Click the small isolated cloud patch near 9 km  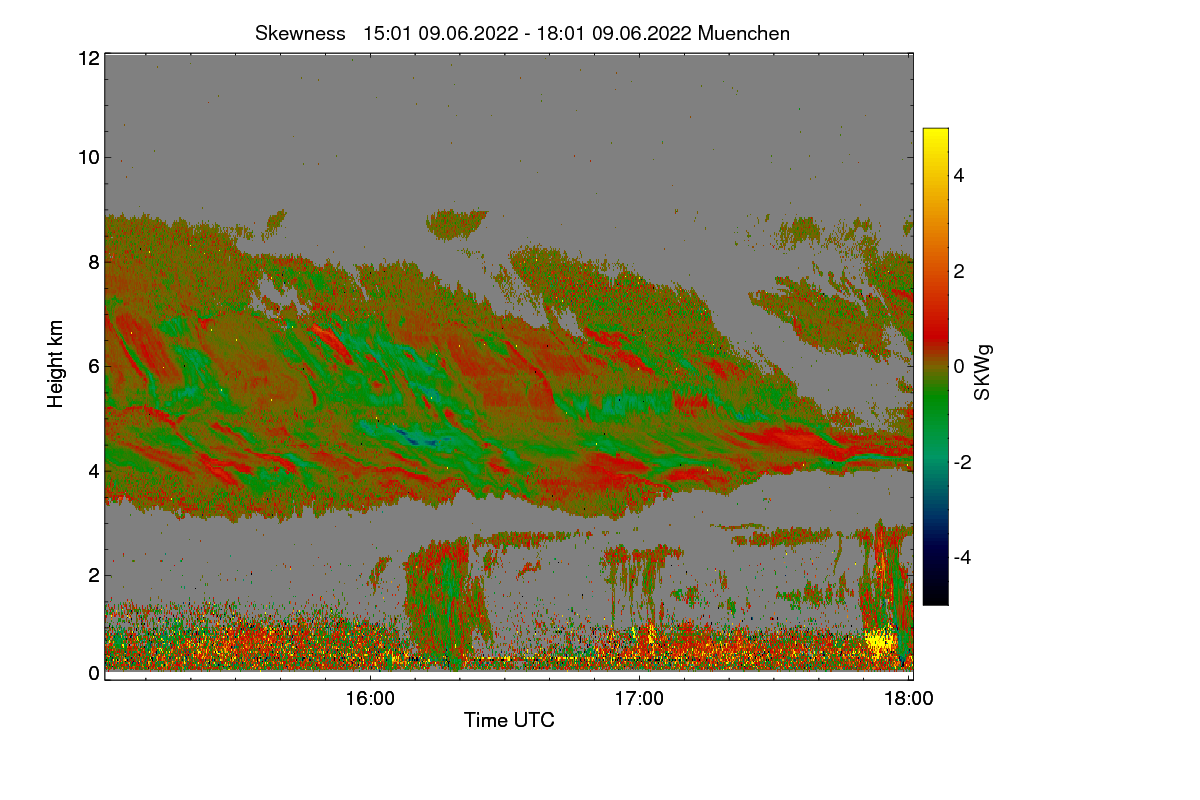coord(457,223)
